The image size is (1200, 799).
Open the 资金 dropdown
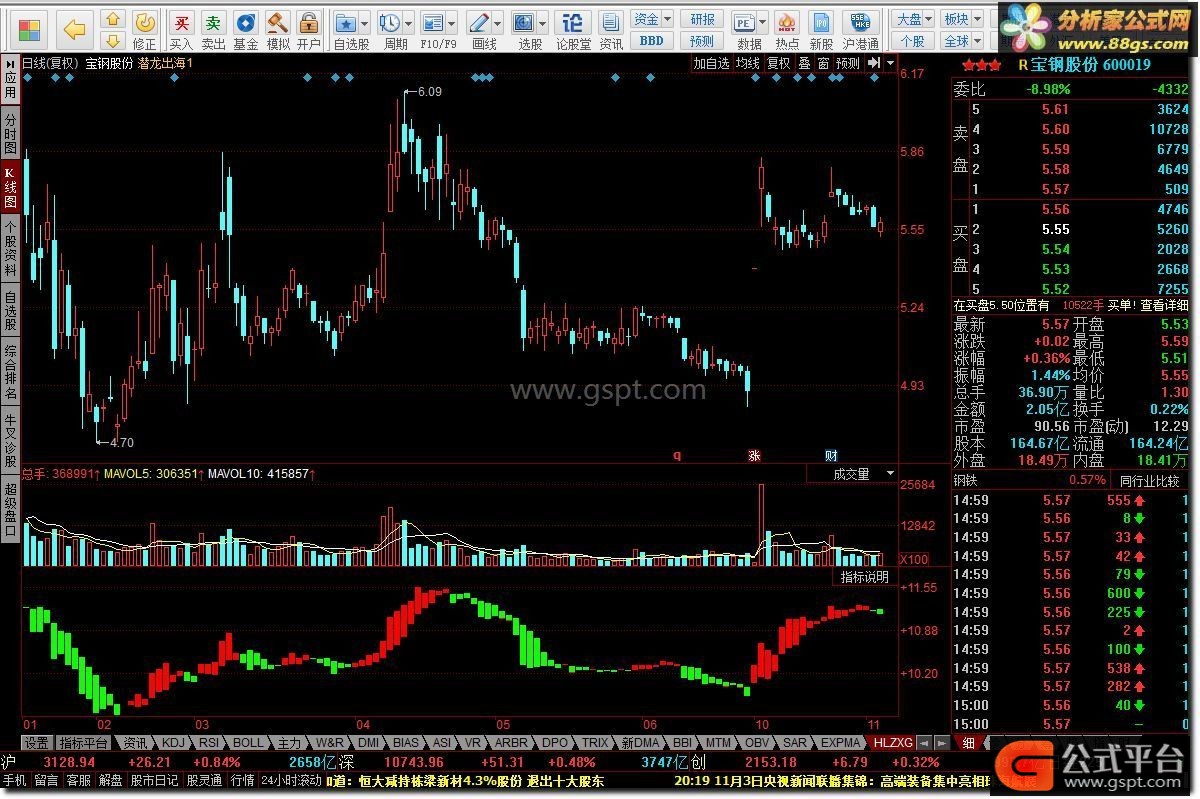coord(651,19)
